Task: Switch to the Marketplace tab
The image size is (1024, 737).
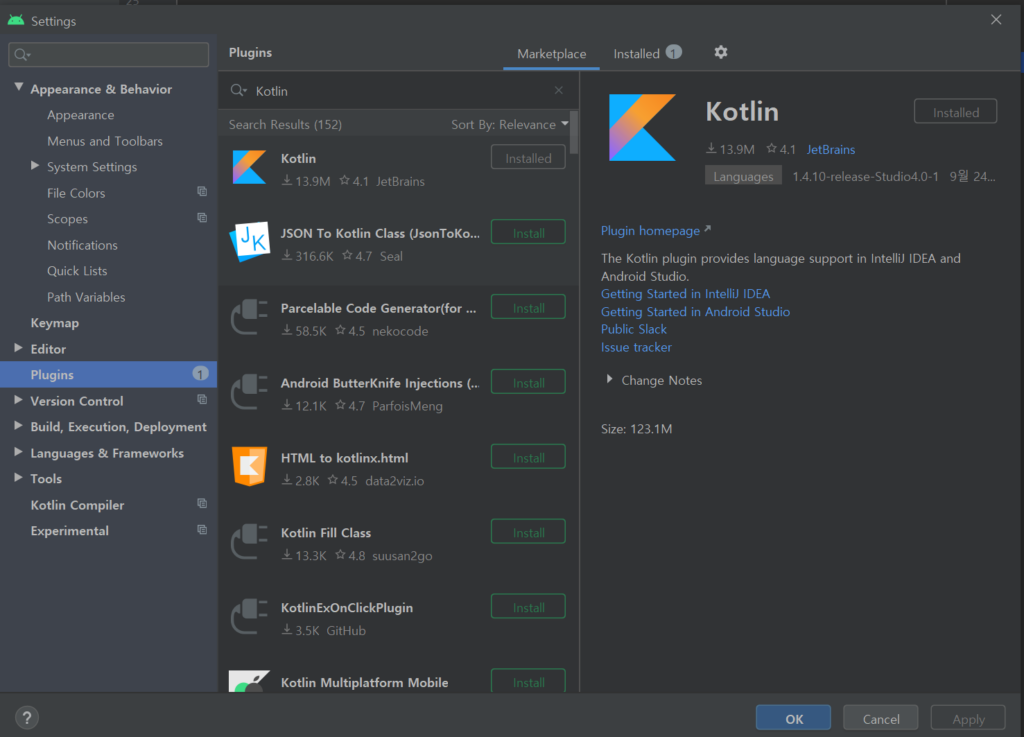Action: (x=551, y=54)
